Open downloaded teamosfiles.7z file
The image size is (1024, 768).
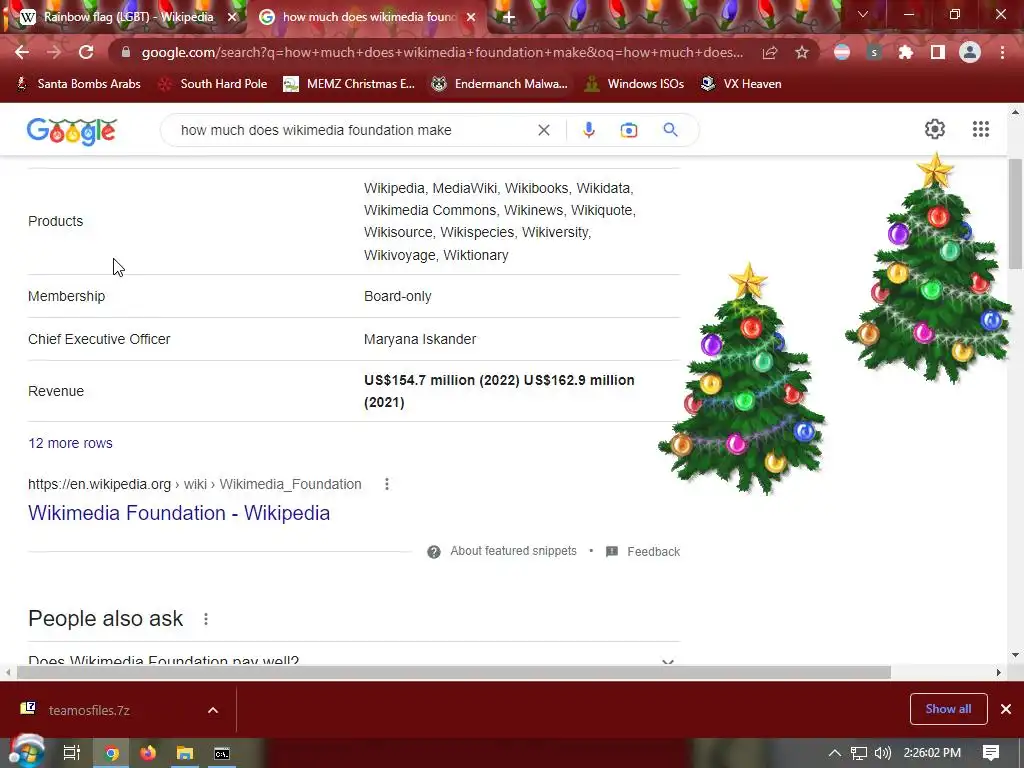pyautogui.click(x=89, y=710)
